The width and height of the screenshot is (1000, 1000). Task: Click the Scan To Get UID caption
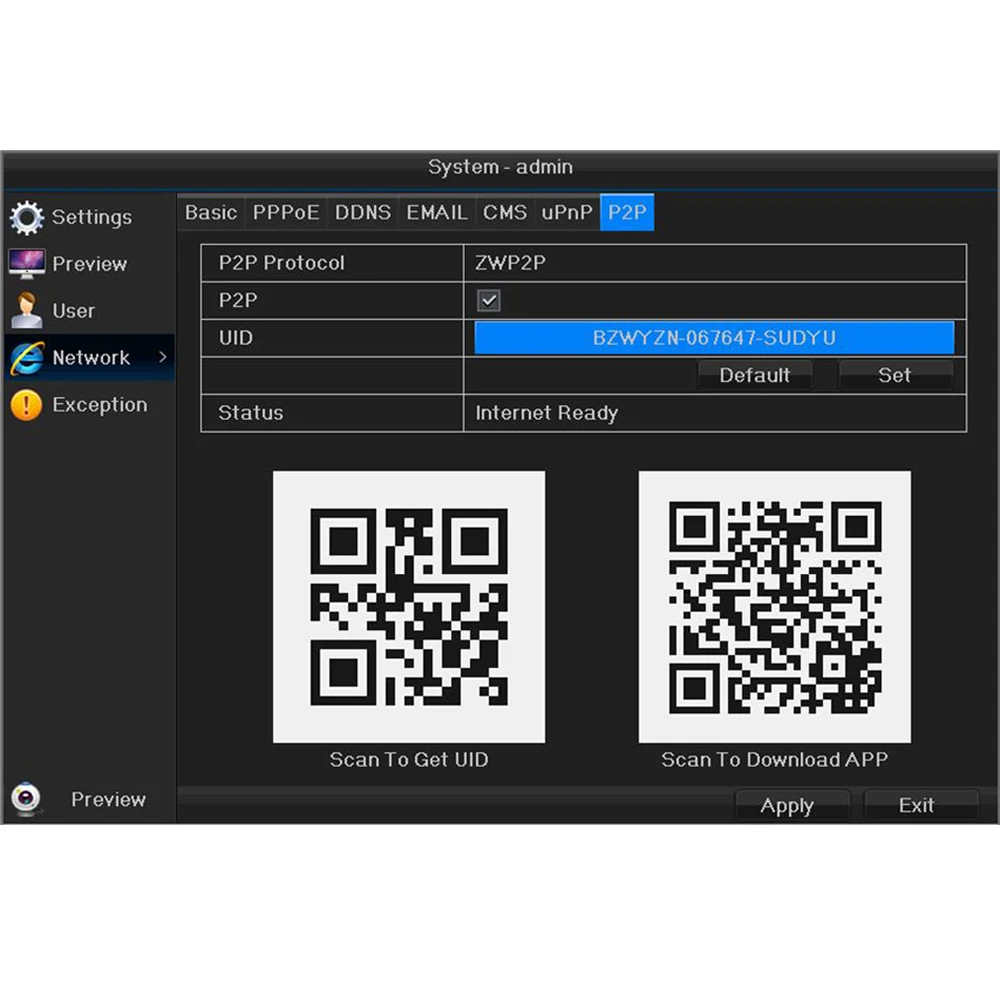(409, 760)
